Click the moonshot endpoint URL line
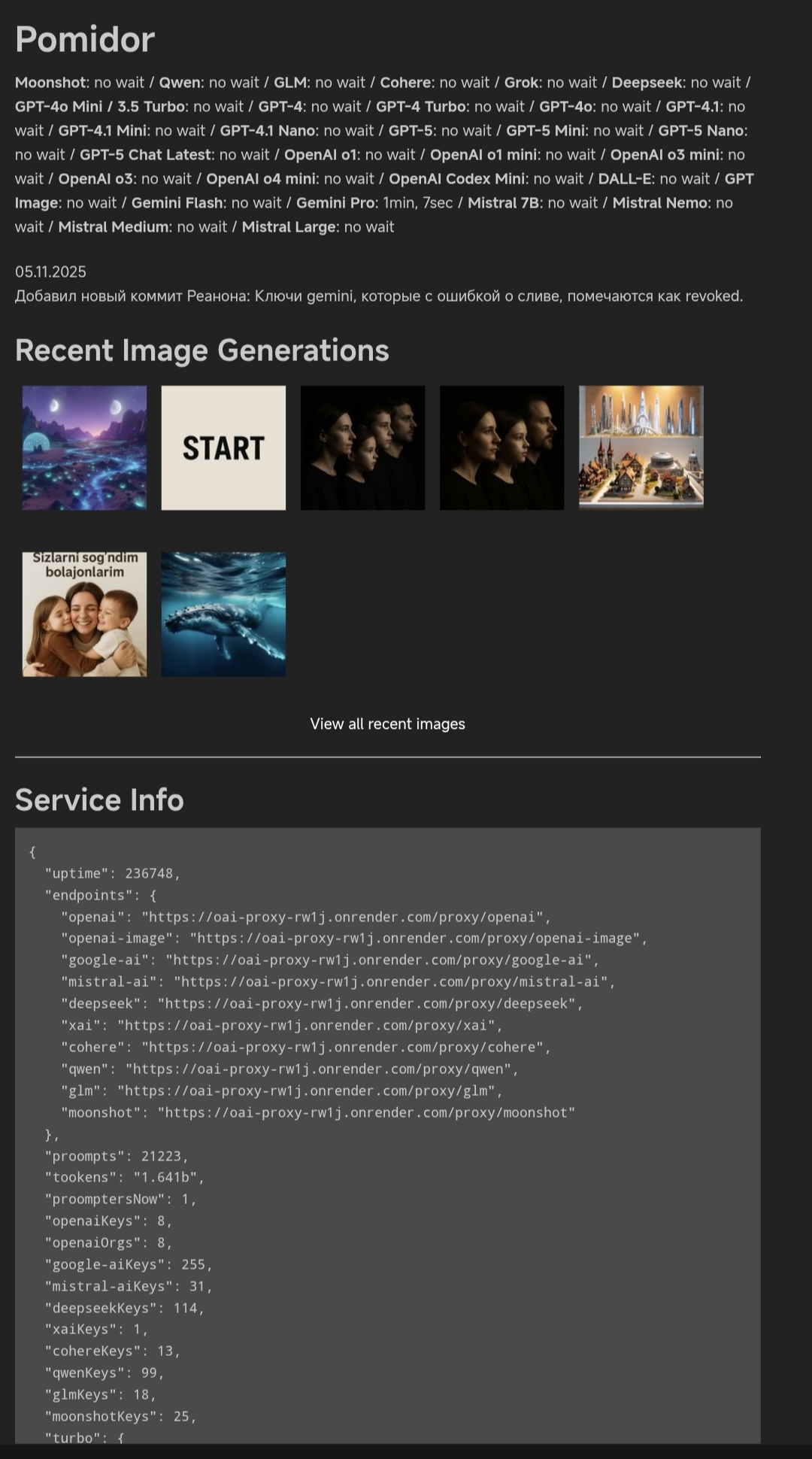This screenshot has width=812, height=1459. pos(318,1112)
